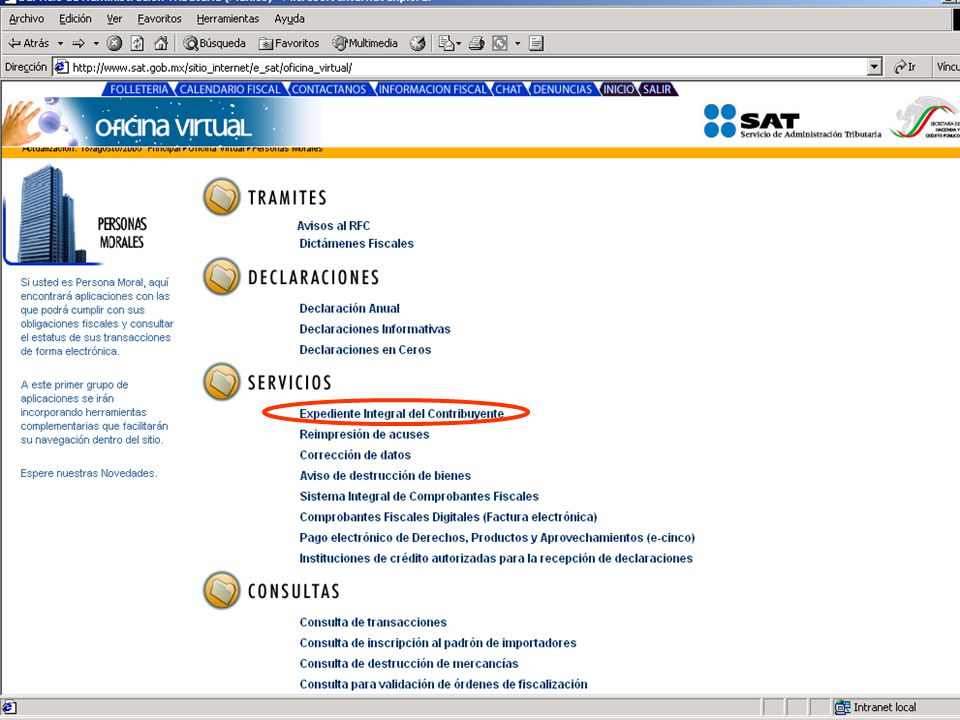
Task: Select the CHAT tab
Action: tap(508, 89)
